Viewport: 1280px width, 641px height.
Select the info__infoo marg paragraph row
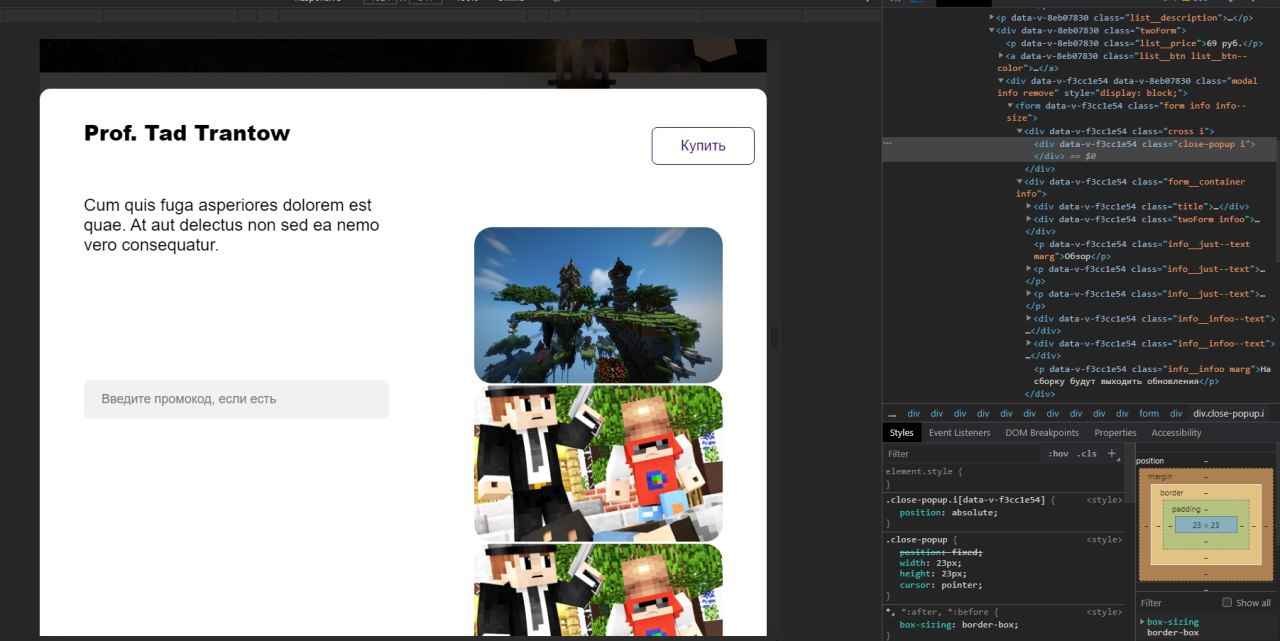[1152, 375]
